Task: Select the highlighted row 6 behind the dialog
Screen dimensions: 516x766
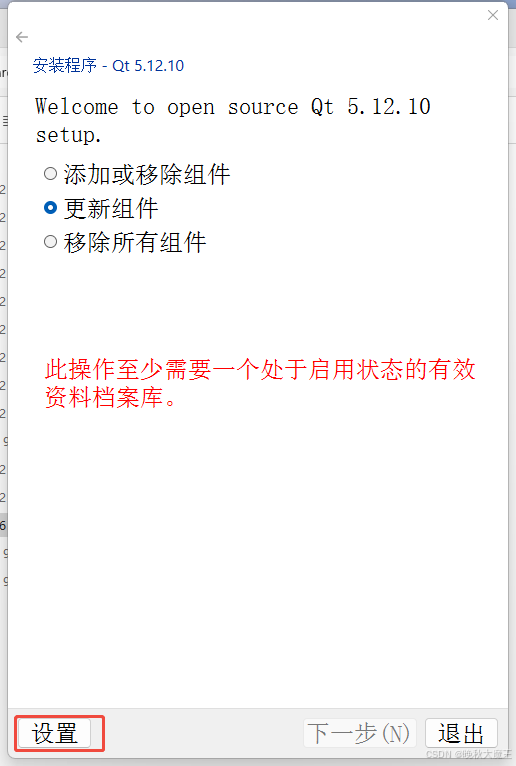Action: pyautogui.click(x=3, y=525)
